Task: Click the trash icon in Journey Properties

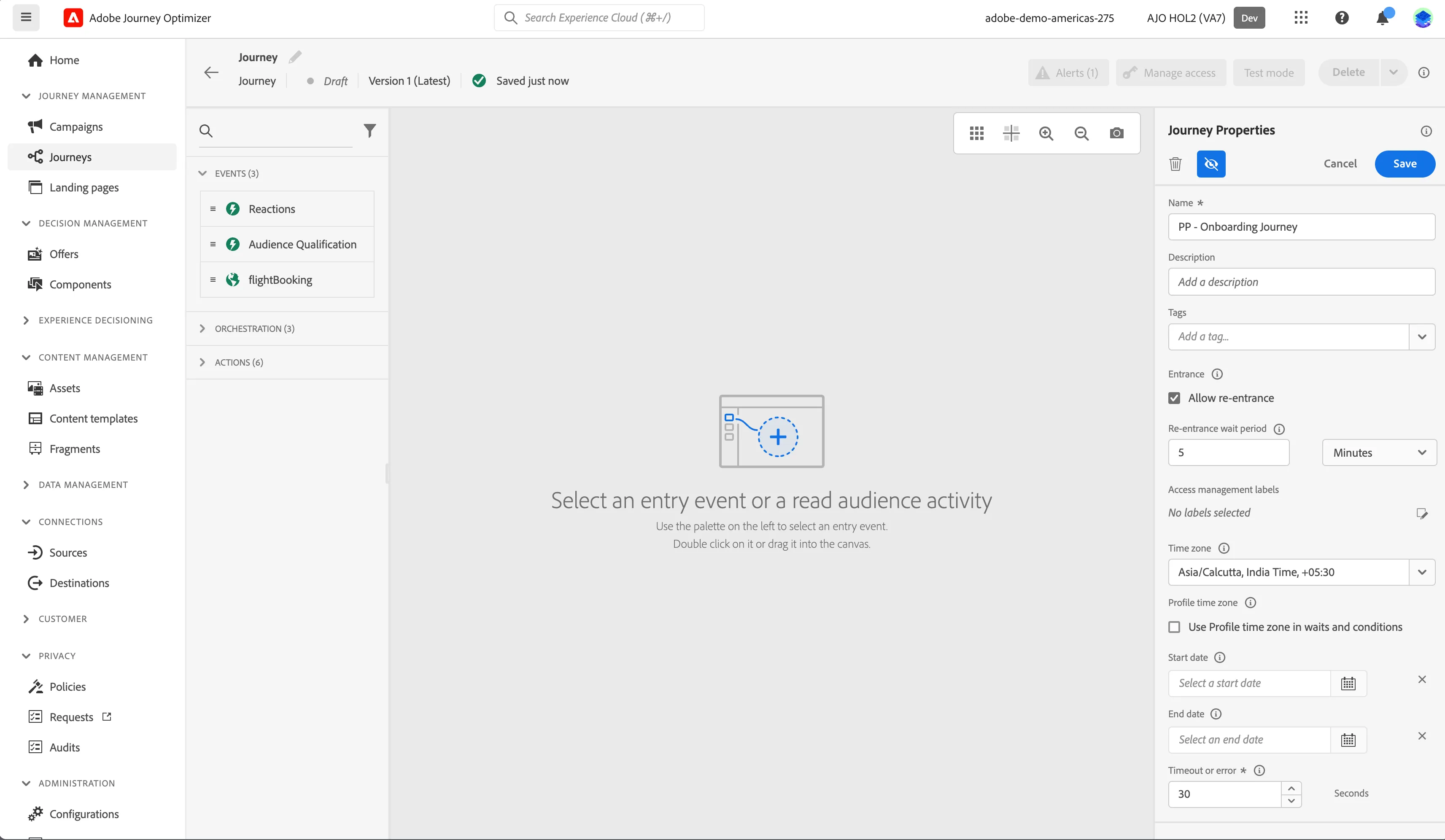Action: (1175, 164)
